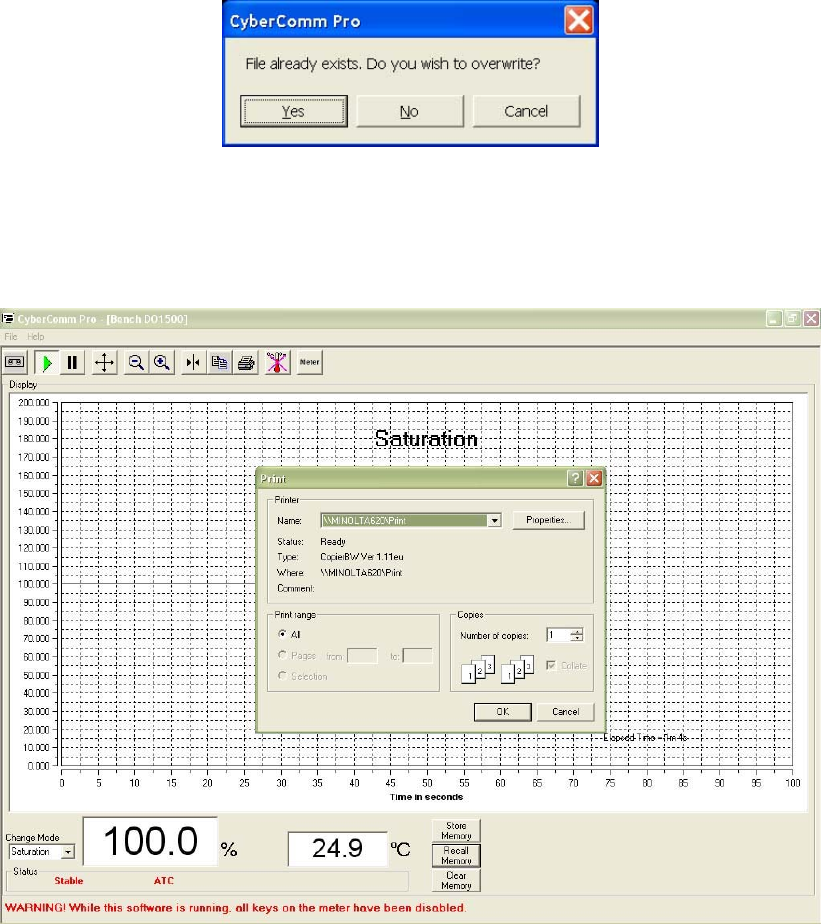Viewport: 821px width, 924px height.
Task: Click the 'Time in seconds' axis label
Action: pos(426,797)
